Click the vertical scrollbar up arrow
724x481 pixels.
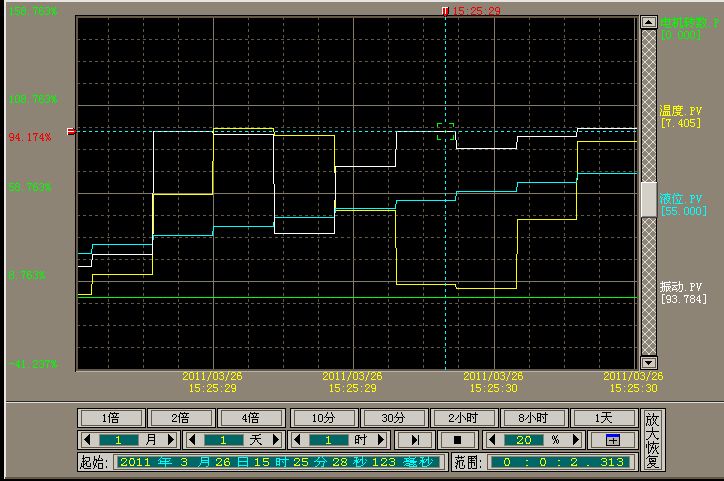649,22
